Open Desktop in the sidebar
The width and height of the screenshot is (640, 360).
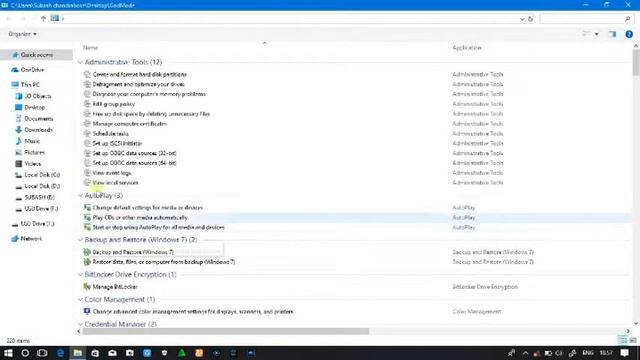pyautogui.click(x=34, y=107)
